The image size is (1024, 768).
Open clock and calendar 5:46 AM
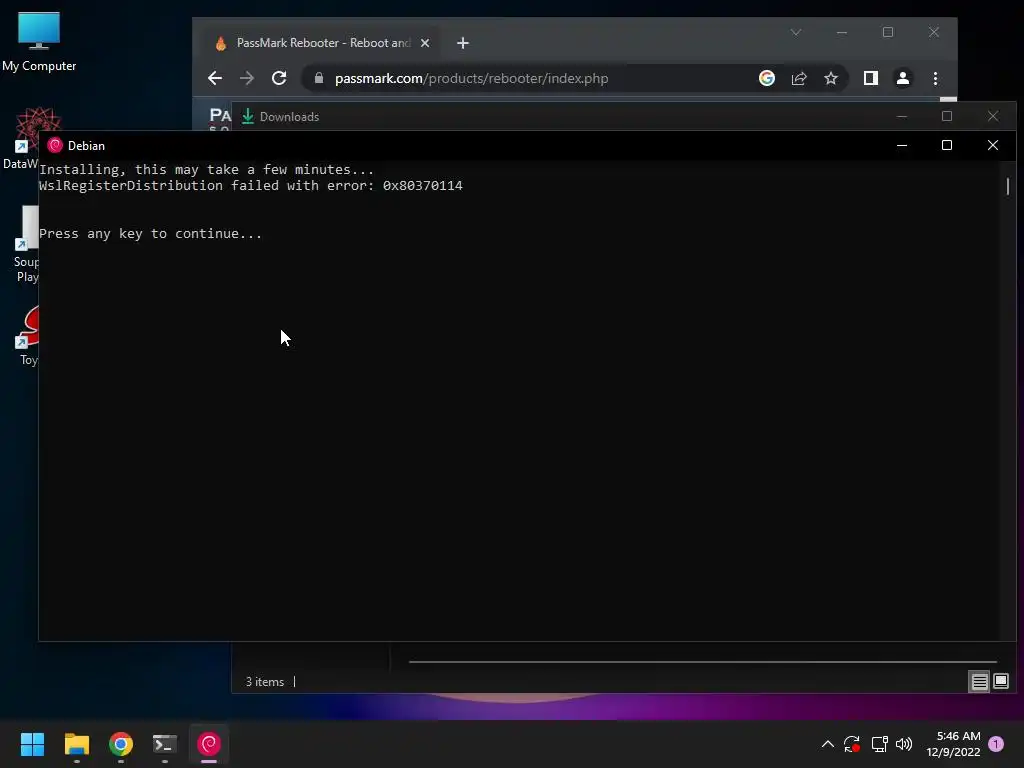click(x=953, y=744)
